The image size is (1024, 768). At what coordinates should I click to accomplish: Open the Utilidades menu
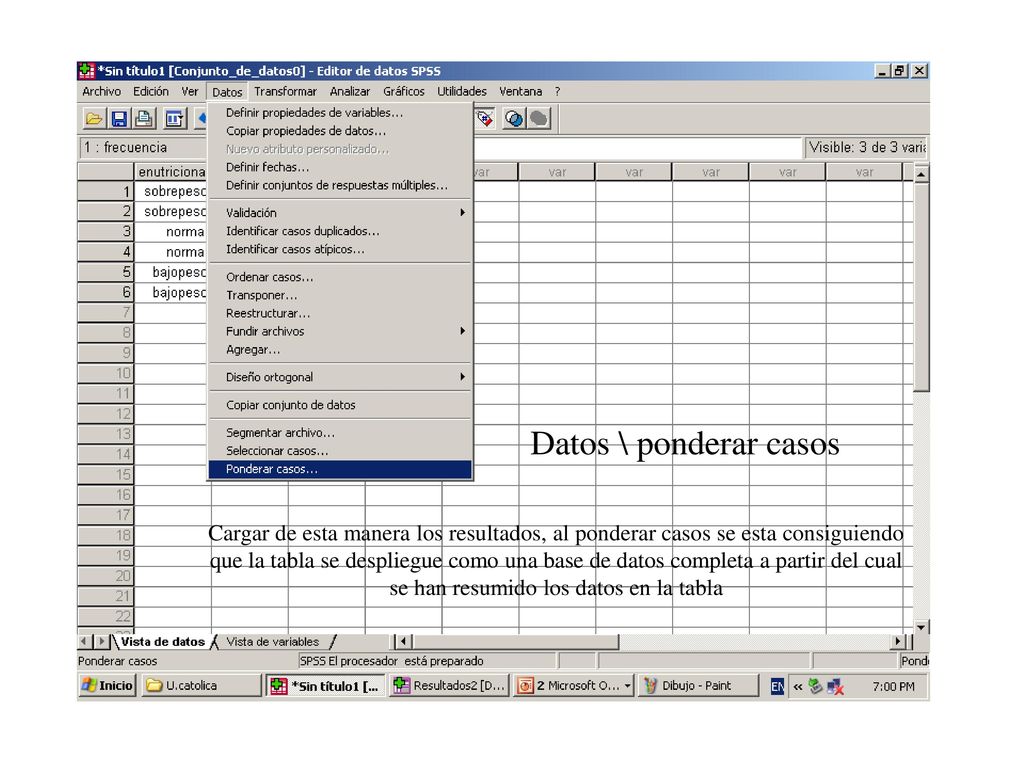[x=462, y=91]
